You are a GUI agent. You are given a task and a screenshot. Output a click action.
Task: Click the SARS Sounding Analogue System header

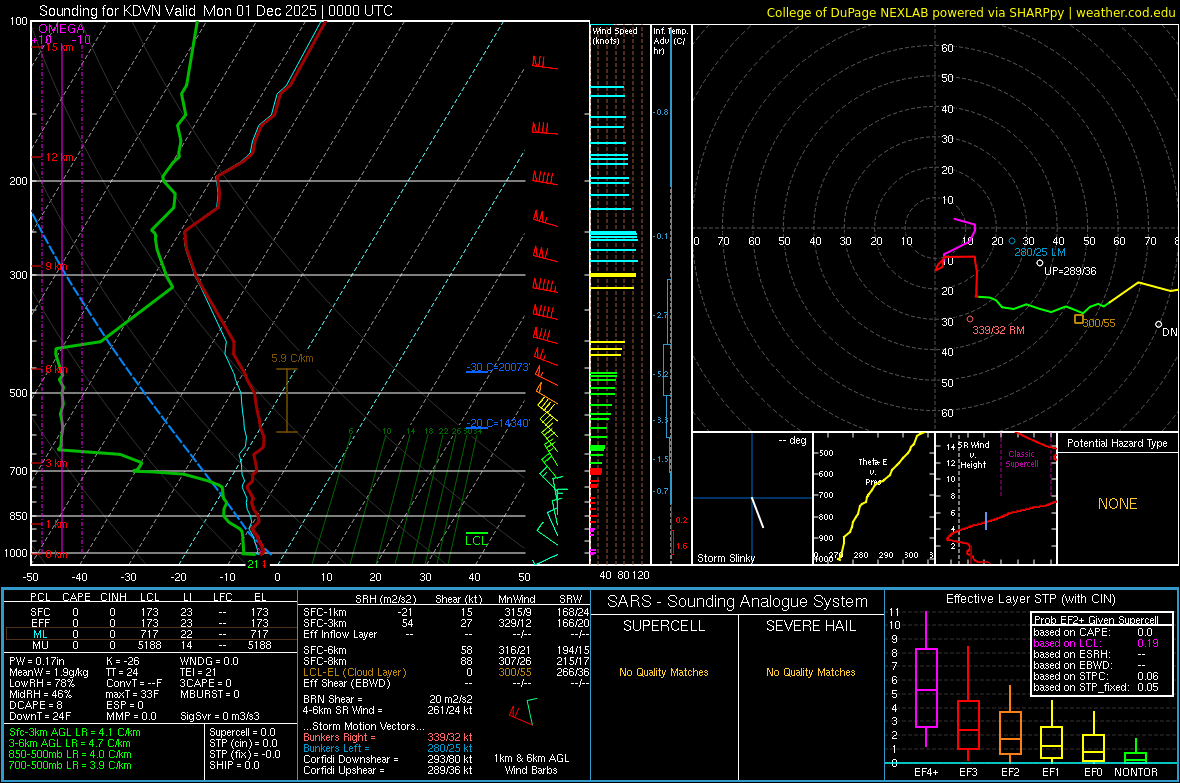737,602
